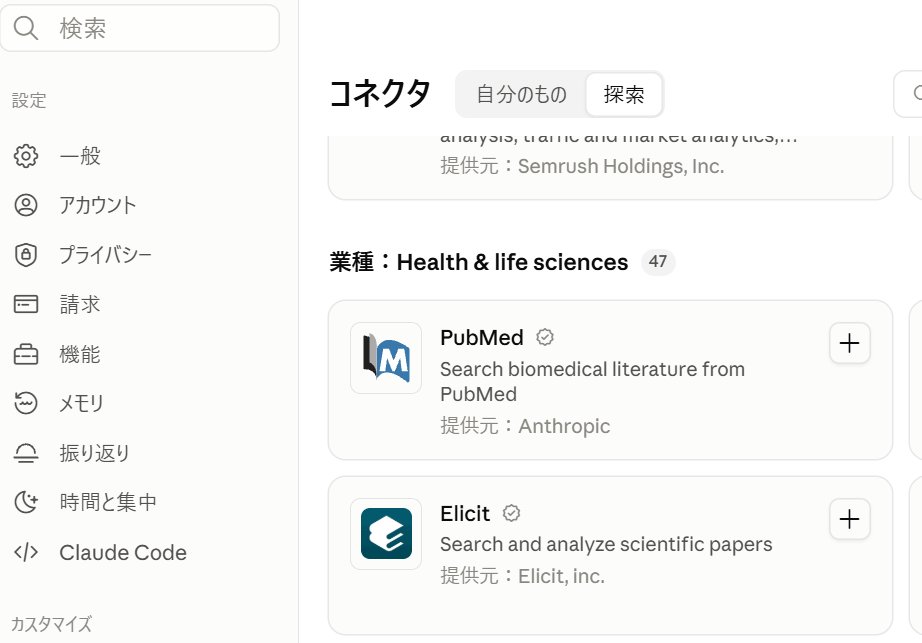Click the Elicit connector title
The height and width of the screenshot is (643, 922).
pyautogui.click(x=465, y=513)
